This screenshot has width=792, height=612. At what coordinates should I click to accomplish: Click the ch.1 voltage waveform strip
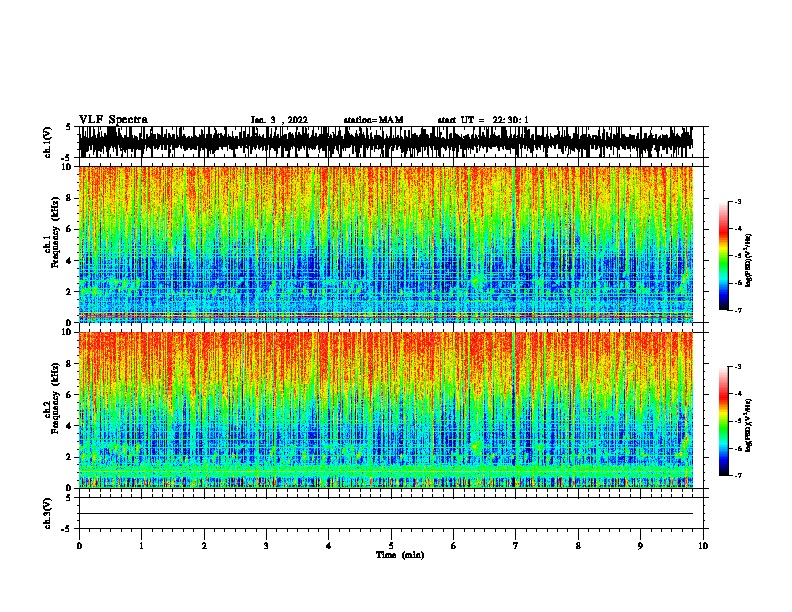click(391, 142)
